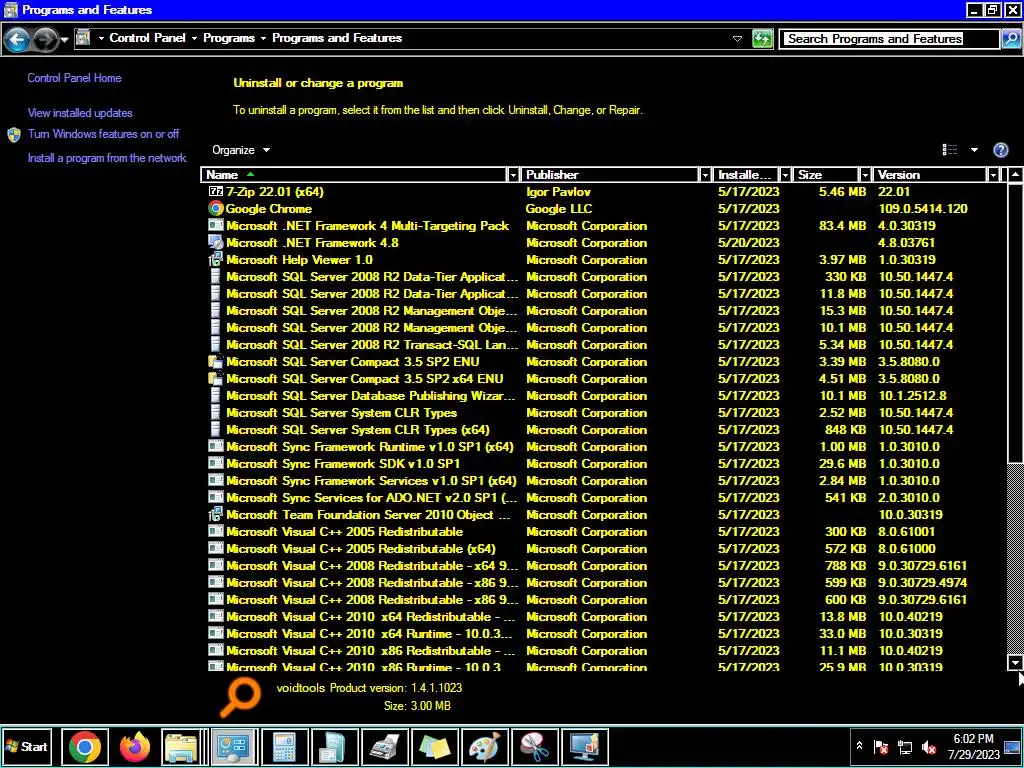
Task: Click the Microsoft Help Viewer 1.0 icon
Action: [216, 259]
